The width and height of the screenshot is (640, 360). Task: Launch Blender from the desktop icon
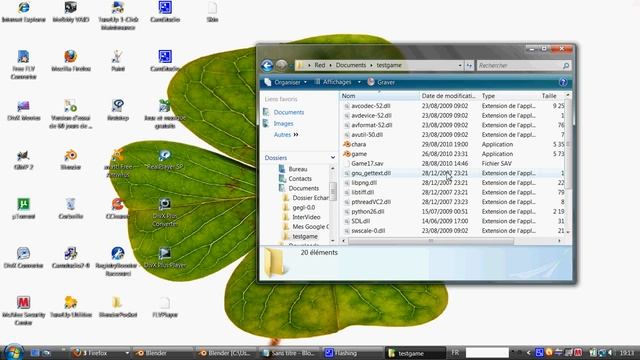tap(71, 159)
